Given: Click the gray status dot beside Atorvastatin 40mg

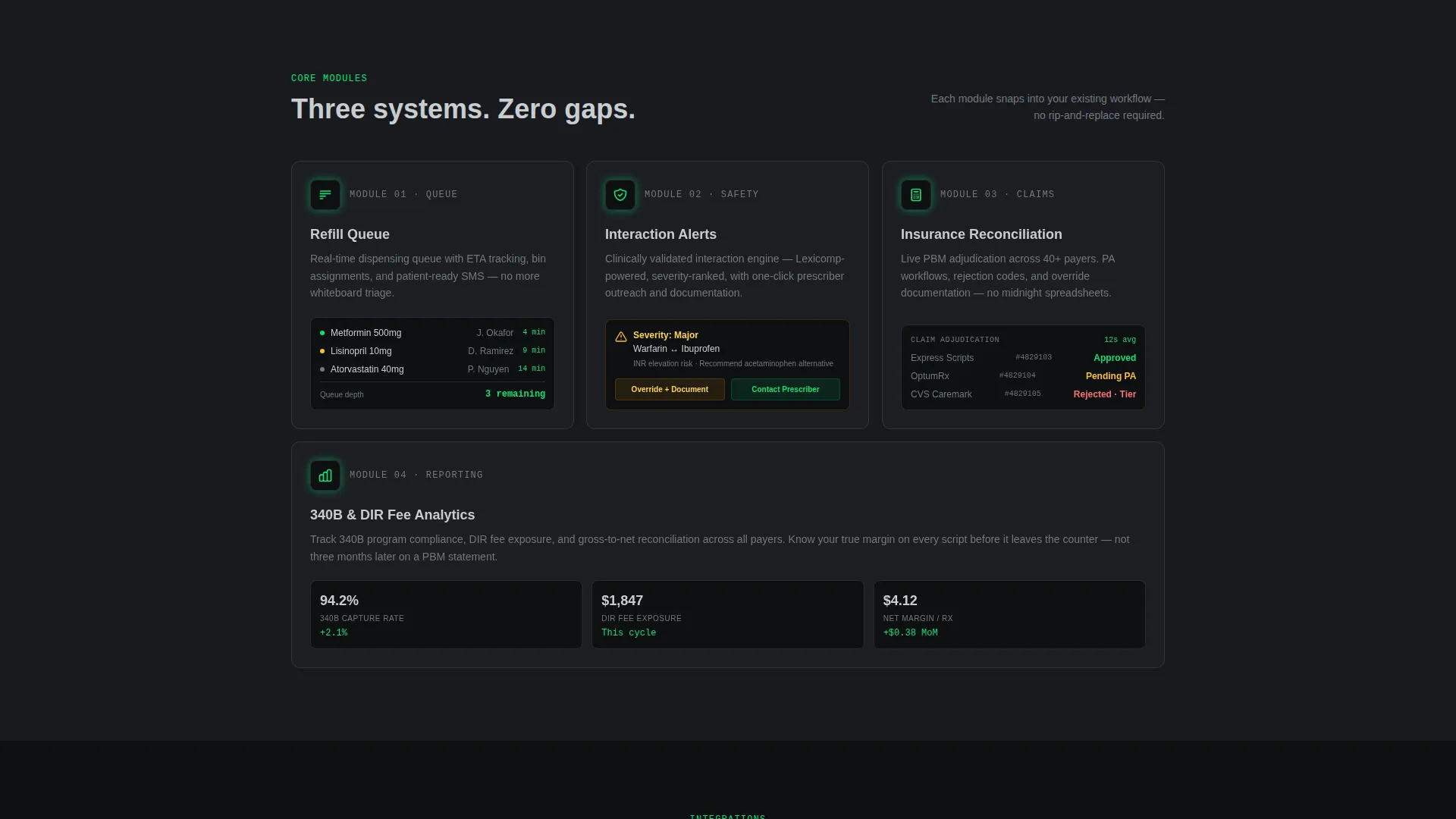Looking at the screenshot, I should click(322, 369).
